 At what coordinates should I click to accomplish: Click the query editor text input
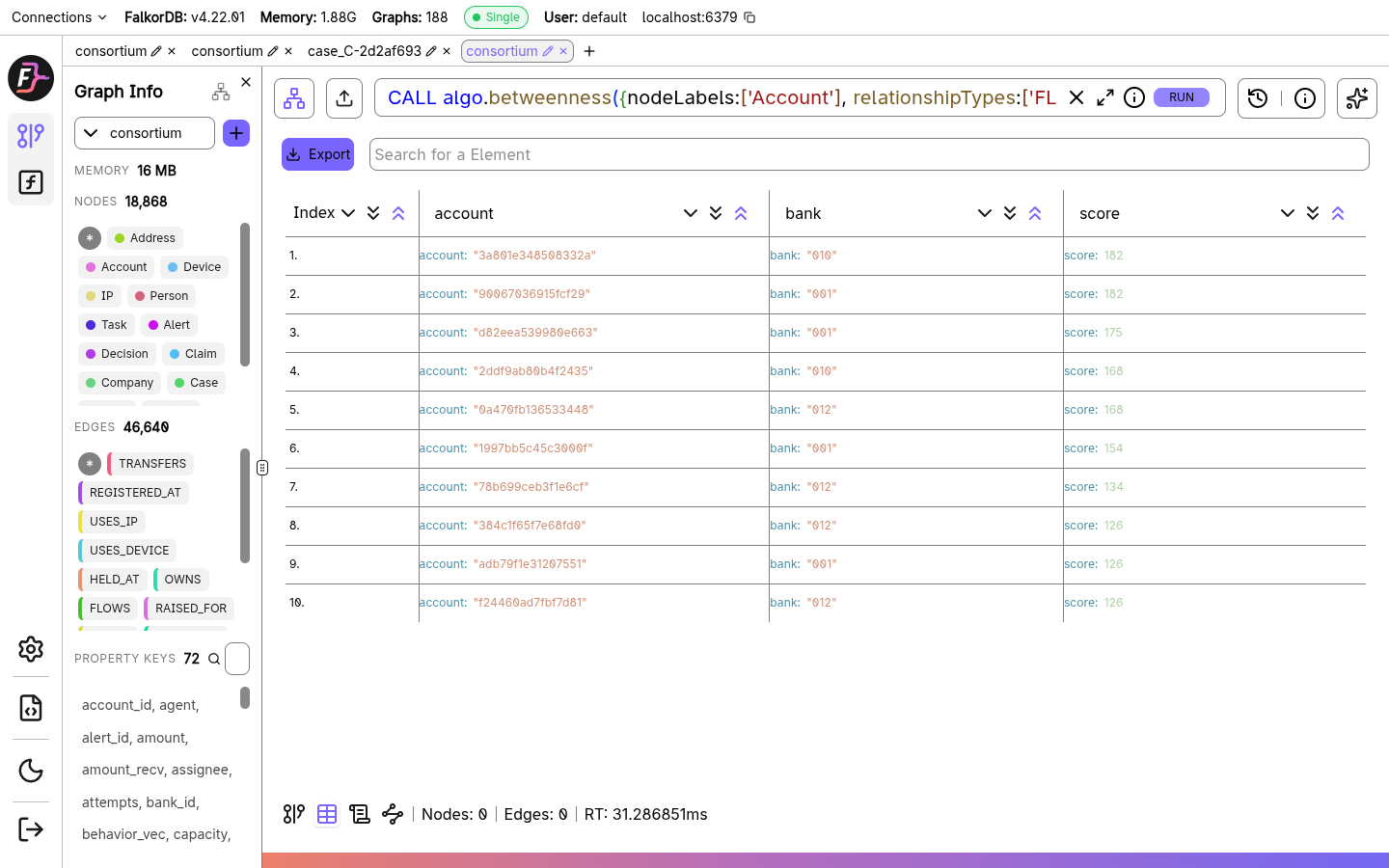point(722,97)
